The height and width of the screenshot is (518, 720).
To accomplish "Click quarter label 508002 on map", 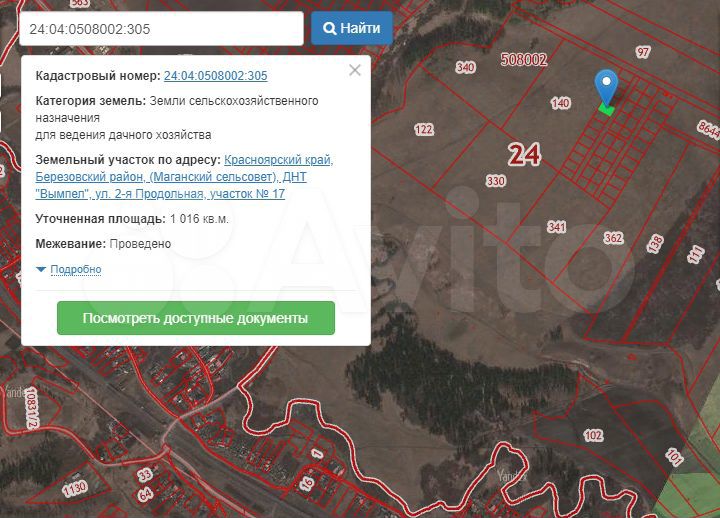I will click(523, 59).
